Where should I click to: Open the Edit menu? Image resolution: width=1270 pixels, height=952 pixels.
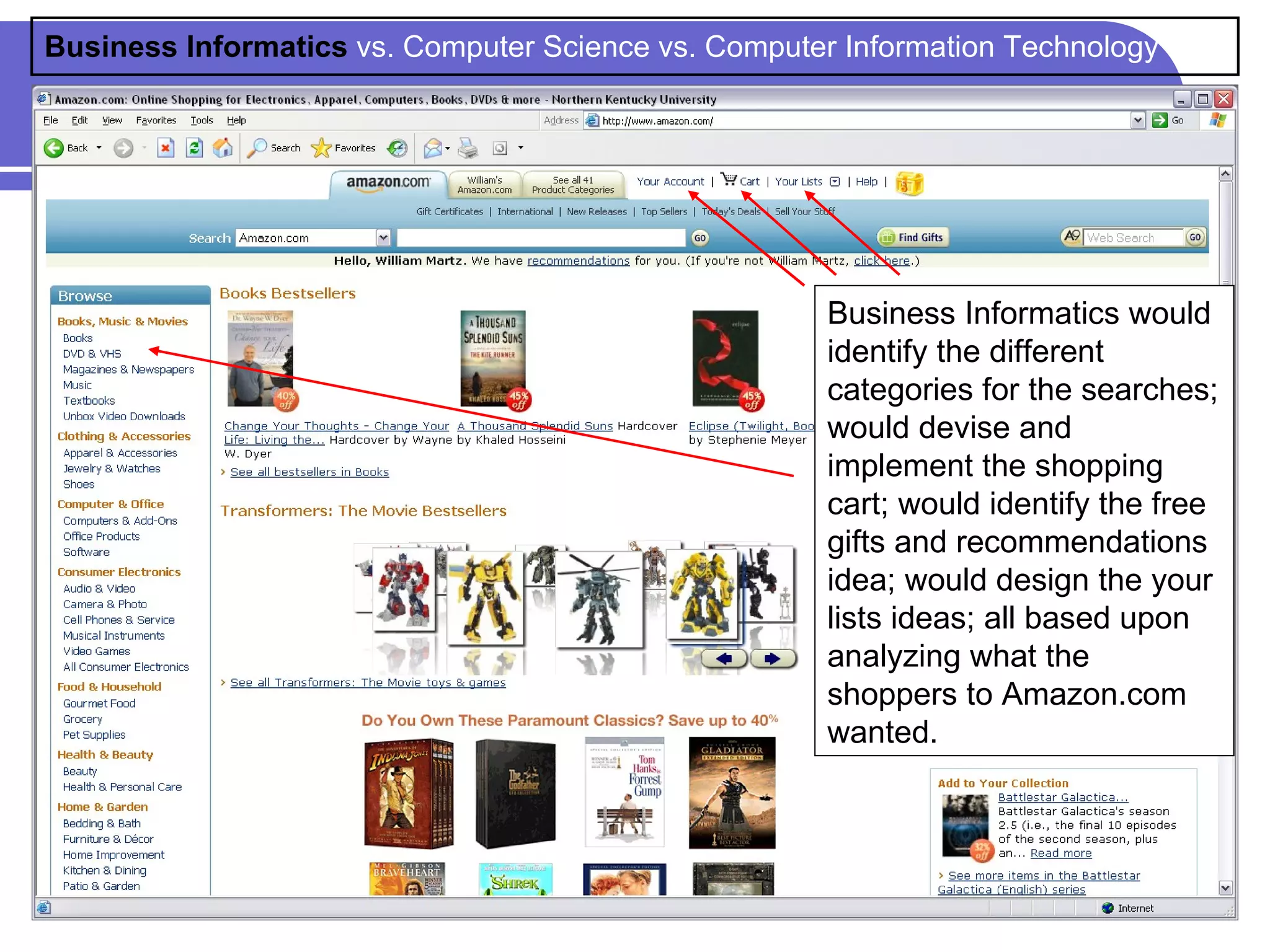pos(79,120)
